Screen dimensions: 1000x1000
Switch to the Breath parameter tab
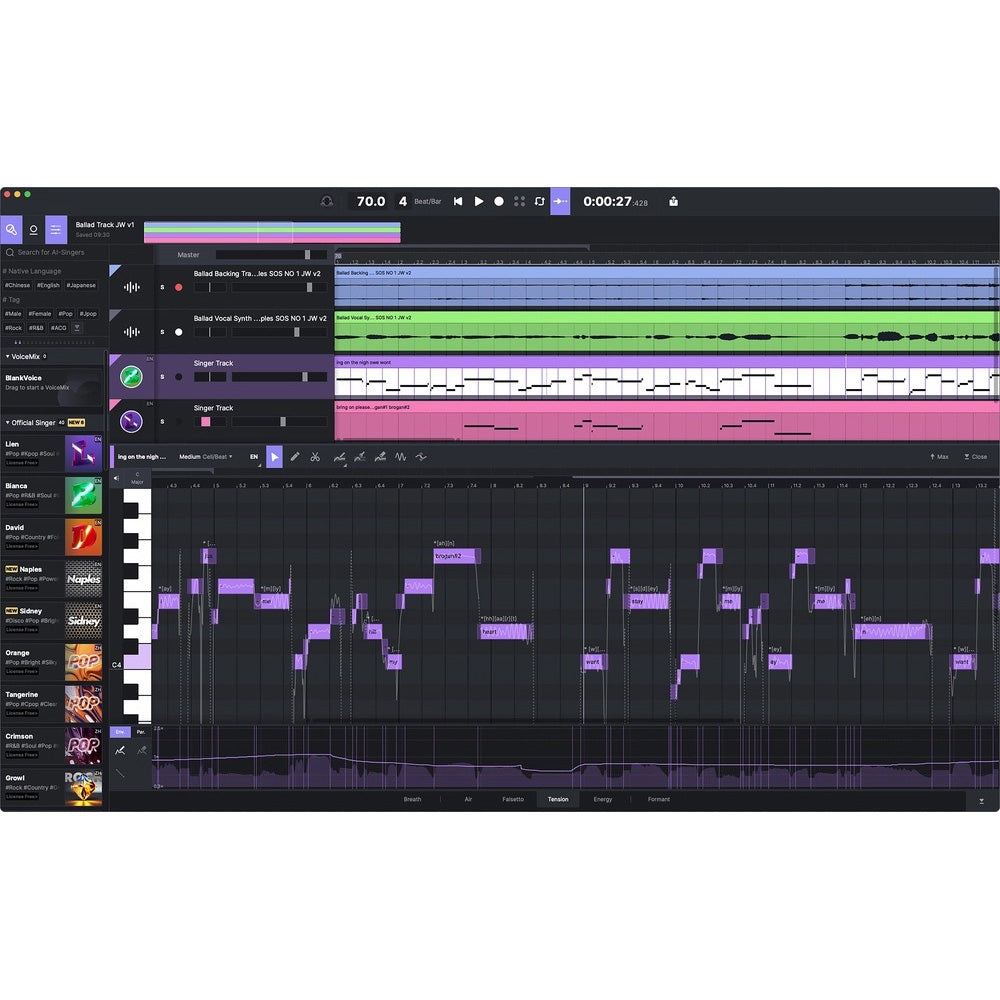coord(413,799)
